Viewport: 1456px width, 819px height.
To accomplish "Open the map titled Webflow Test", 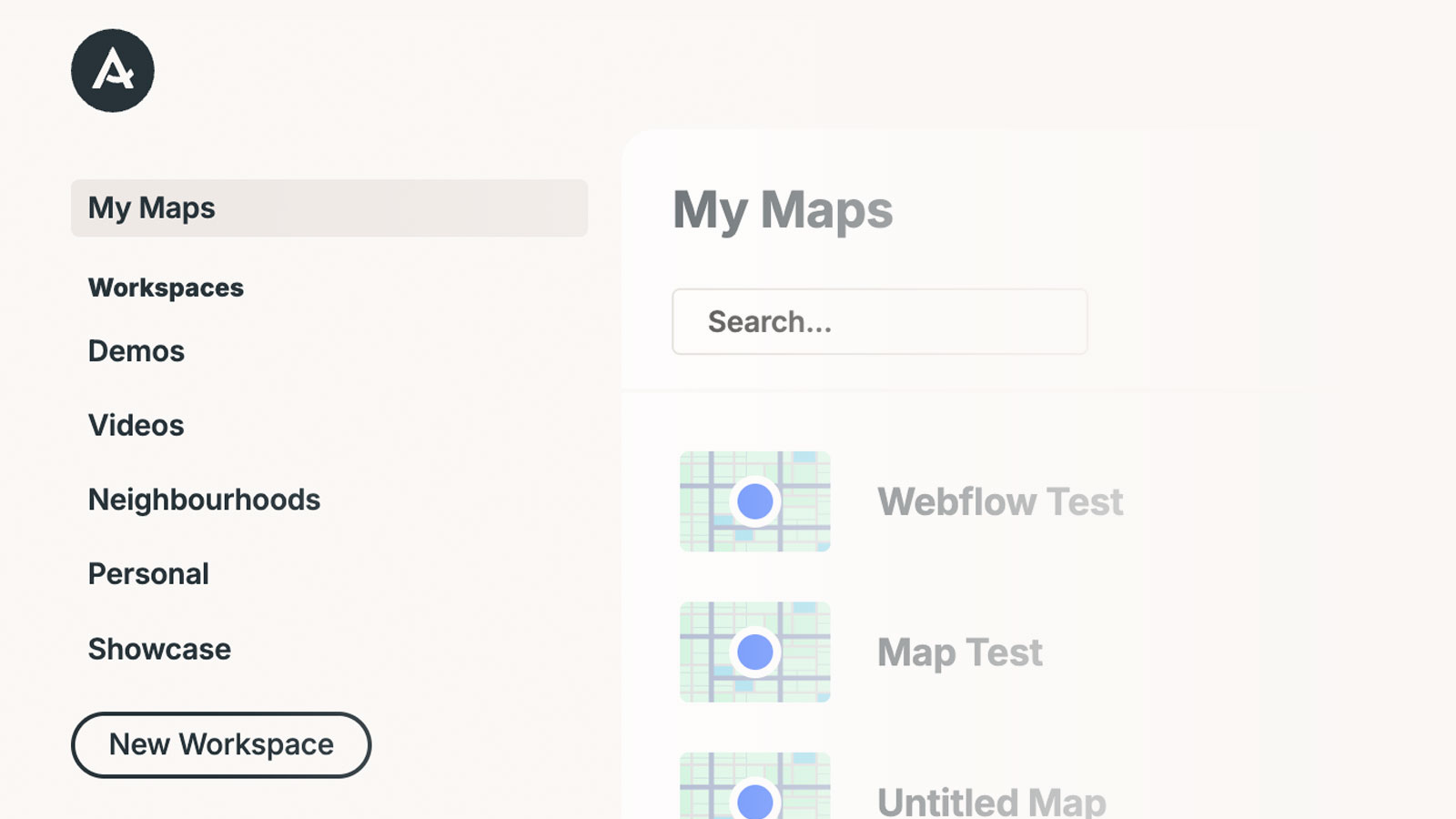I will (x=1000, y=501).
